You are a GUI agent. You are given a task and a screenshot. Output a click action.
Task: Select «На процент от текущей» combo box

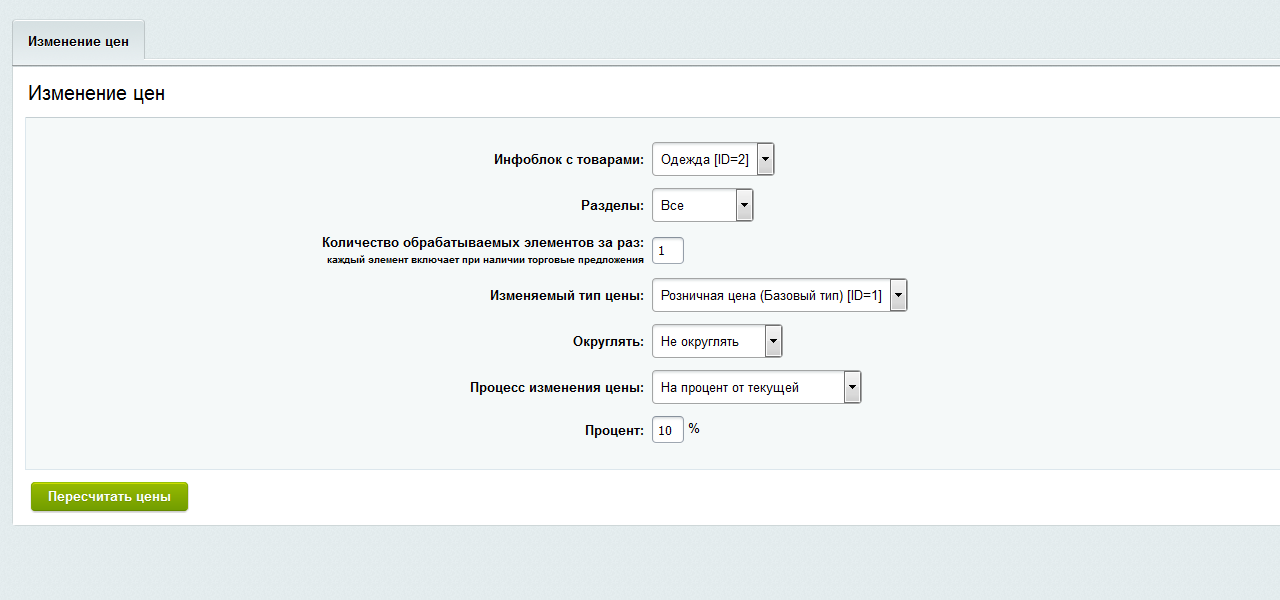tap(745, 386)
